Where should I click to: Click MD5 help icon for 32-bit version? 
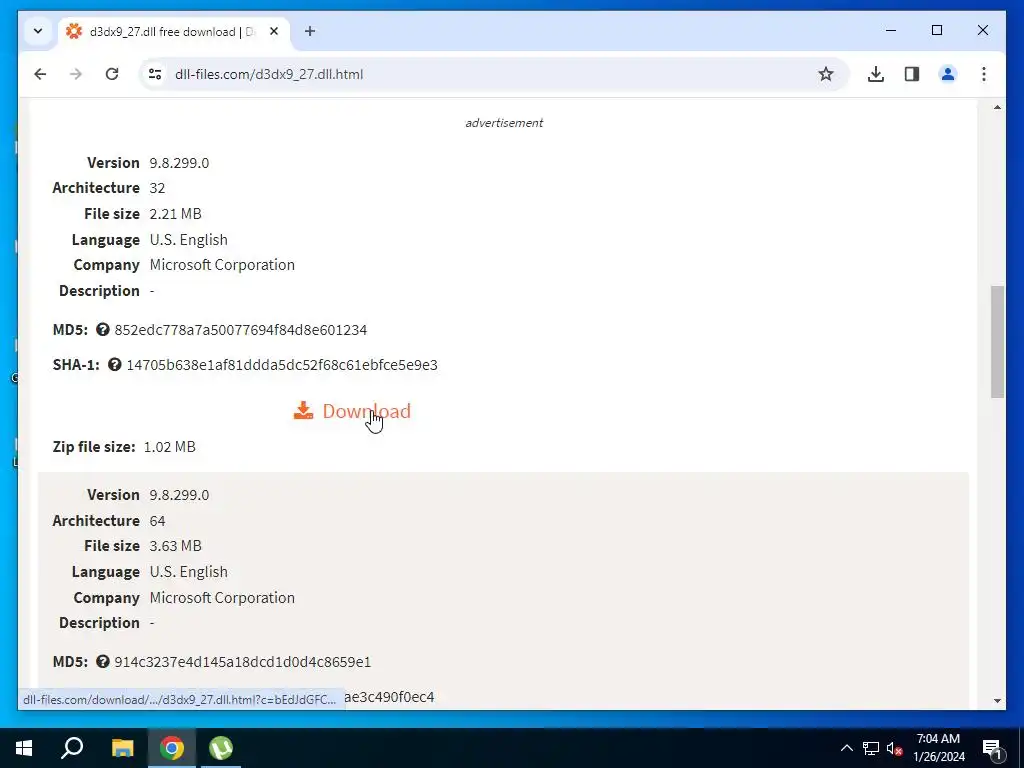tap(103, 329)
